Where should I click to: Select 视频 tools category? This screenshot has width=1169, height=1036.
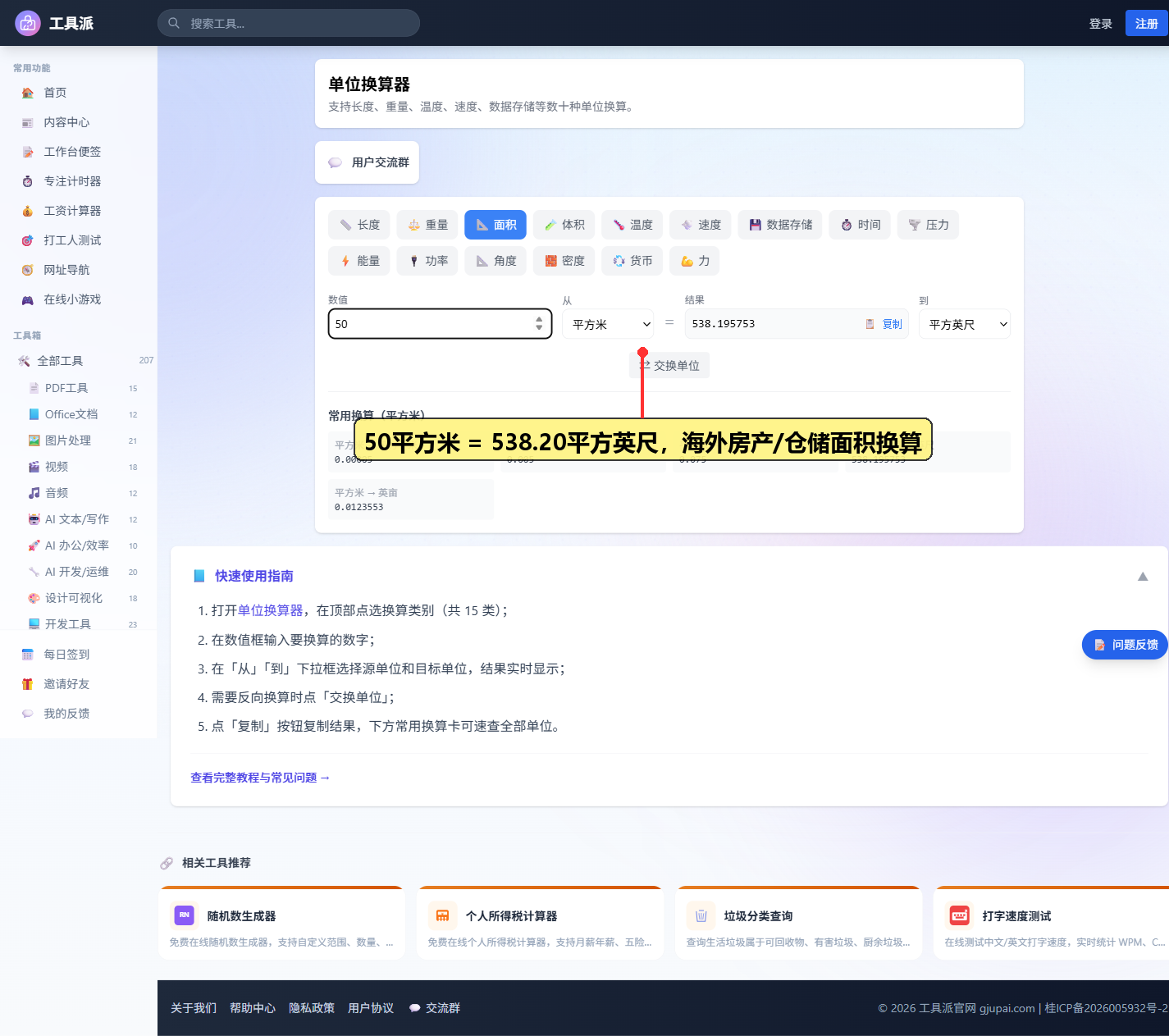82,467
